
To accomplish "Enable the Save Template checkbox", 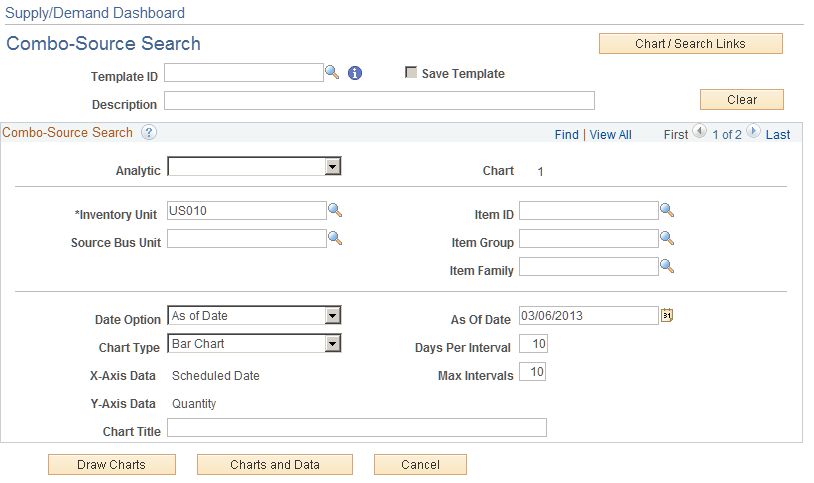I will (411, 72).
